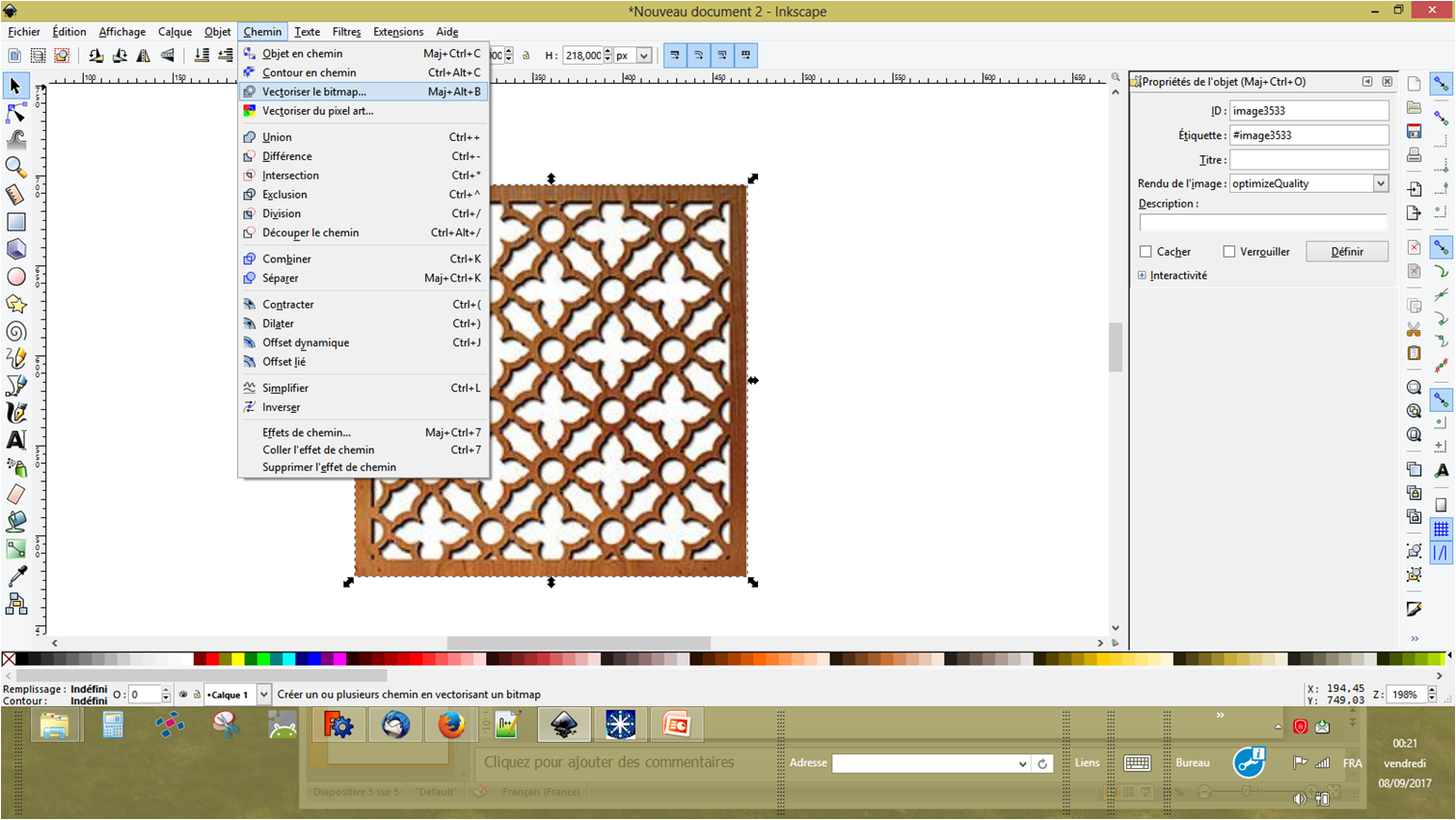Select the Connector diagram tool
Viewport: 1456px width, 820px height.
tap(15, 604)
